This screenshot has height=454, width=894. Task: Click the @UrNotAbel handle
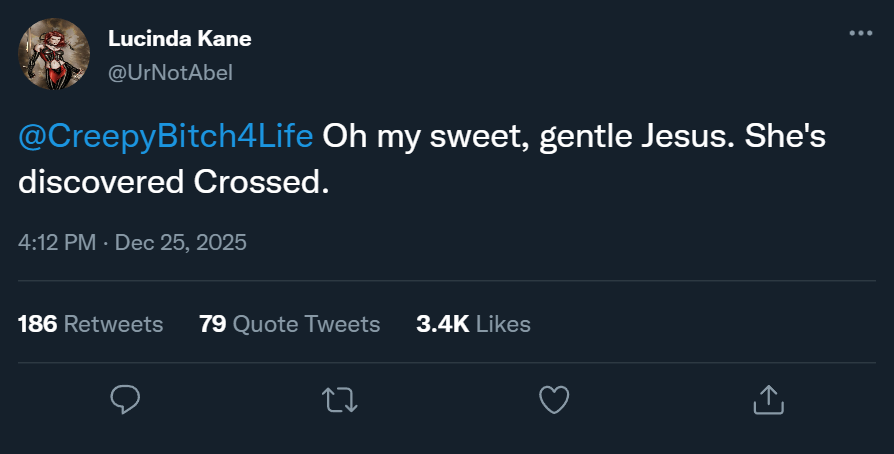(x=169, y=72)
